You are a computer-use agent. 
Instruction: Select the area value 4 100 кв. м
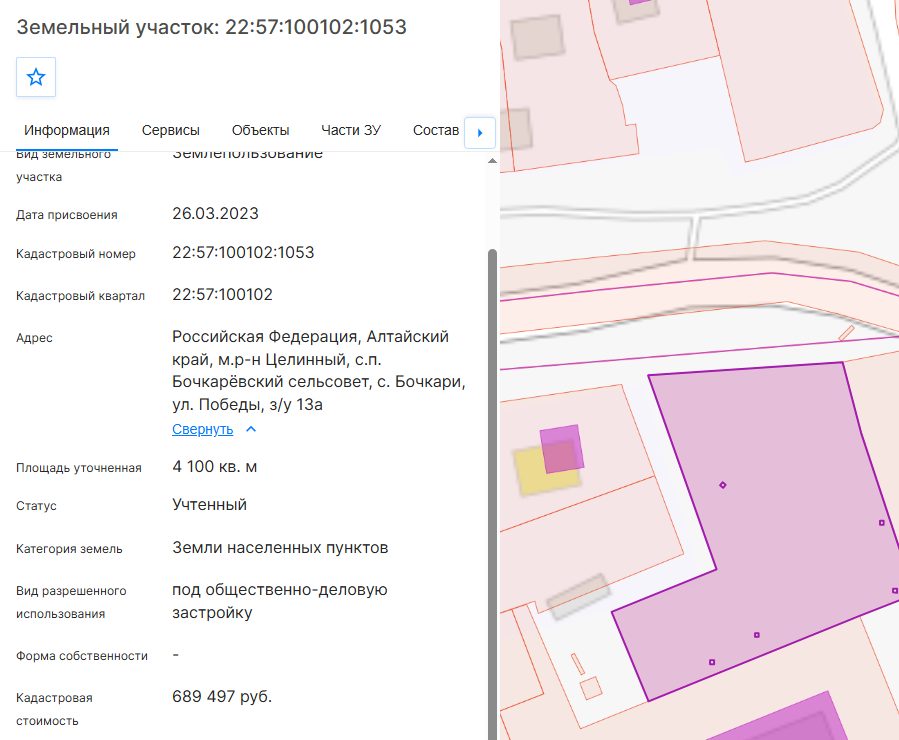[214, 466]
